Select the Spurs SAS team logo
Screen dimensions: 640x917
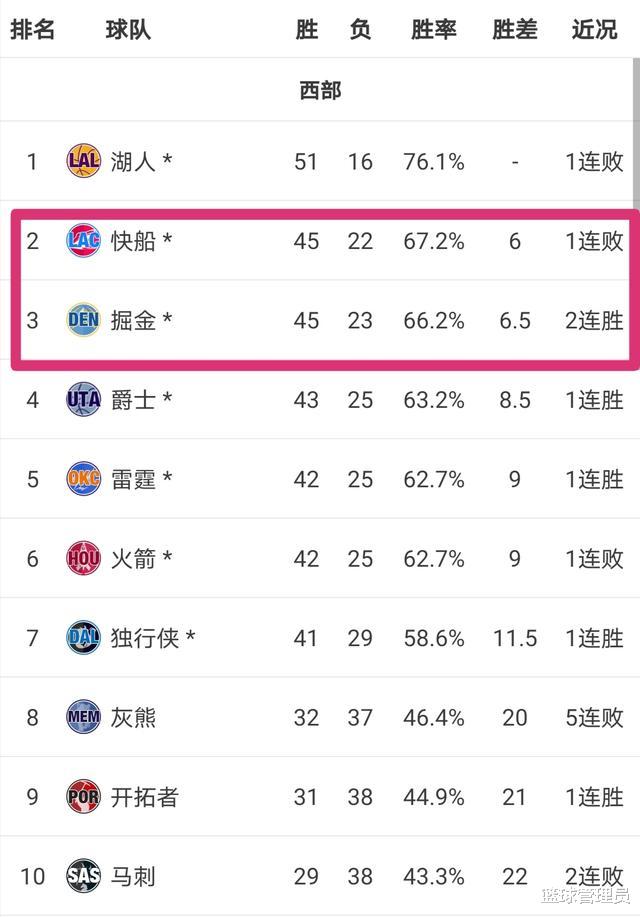84,876
